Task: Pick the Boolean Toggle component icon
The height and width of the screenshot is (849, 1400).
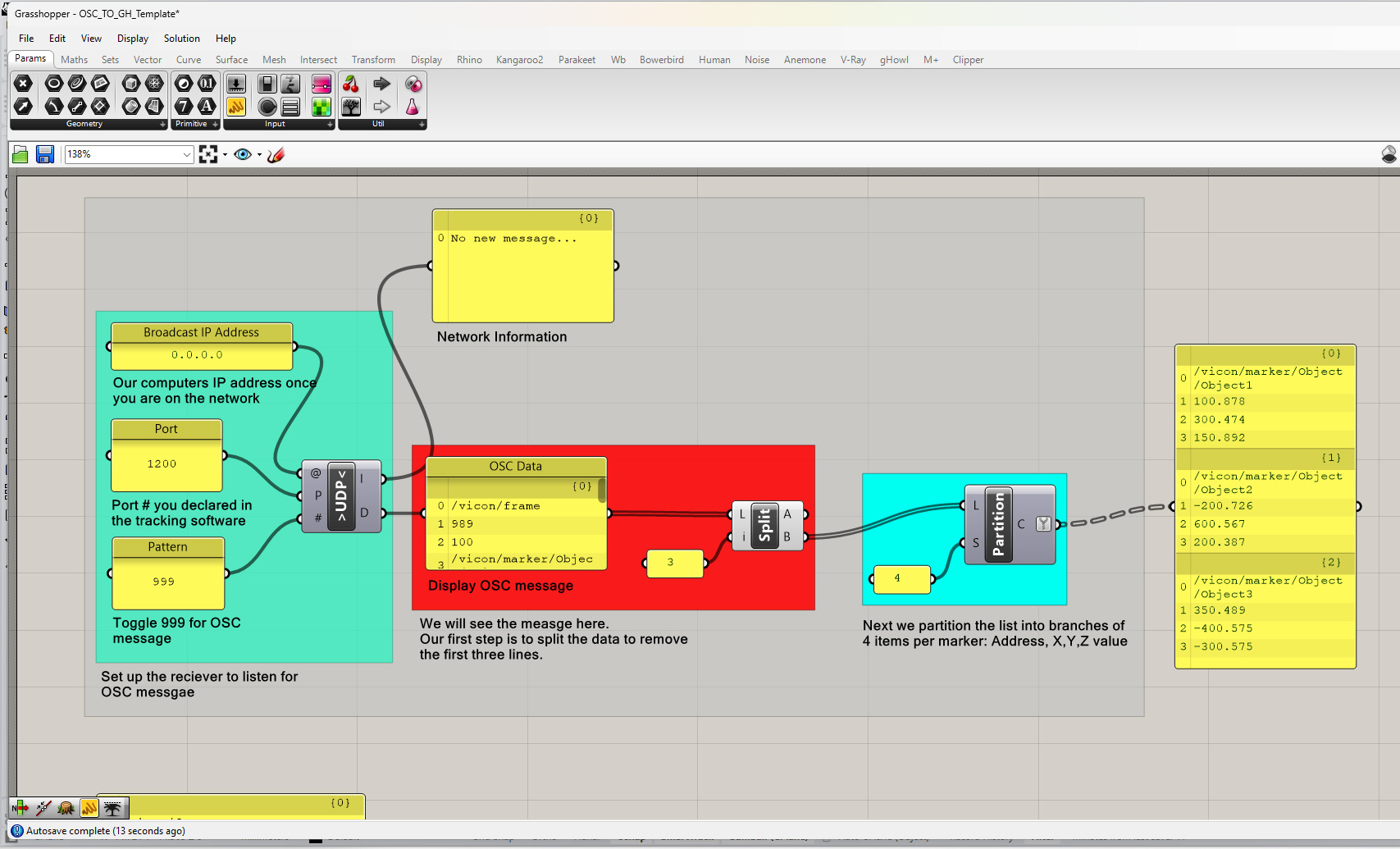Action: pos(267,84)
